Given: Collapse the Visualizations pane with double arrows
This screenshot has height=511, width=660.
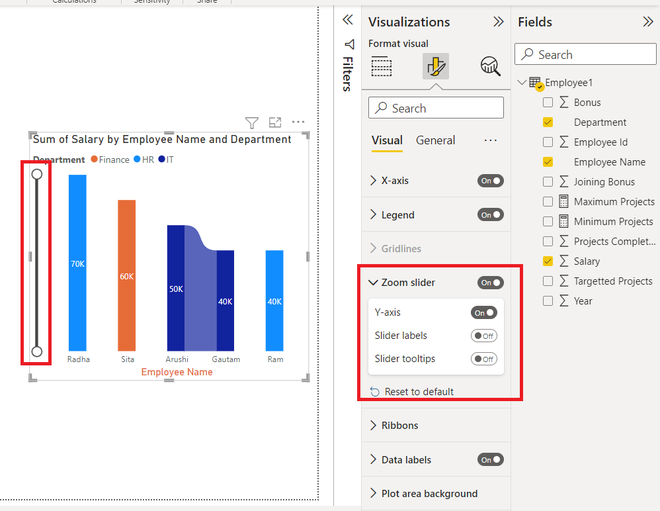Looking at the screenshot, I should click(x=498, y=22).
